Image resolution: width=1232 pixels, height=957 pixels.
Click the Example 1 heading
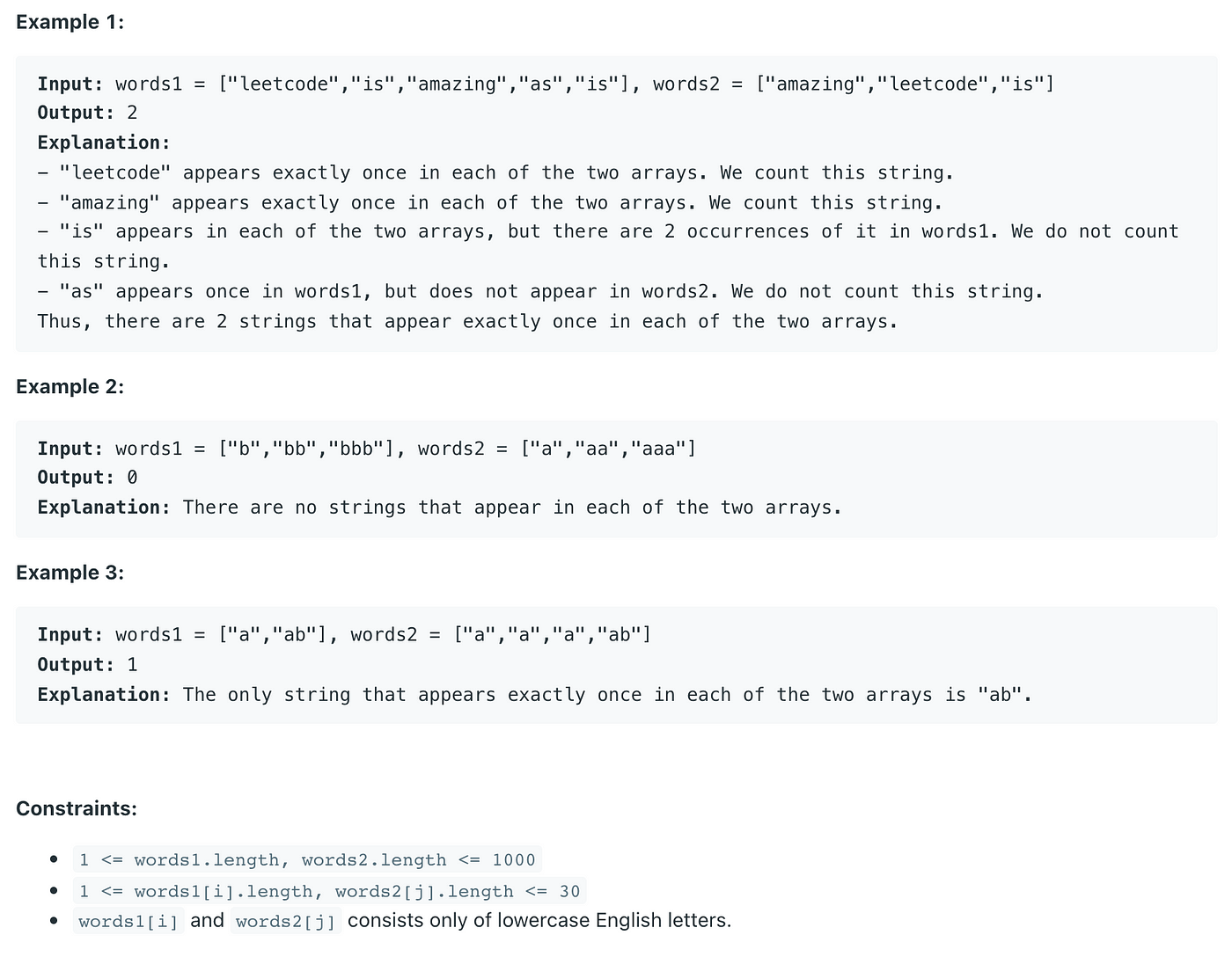pos(70,22)
